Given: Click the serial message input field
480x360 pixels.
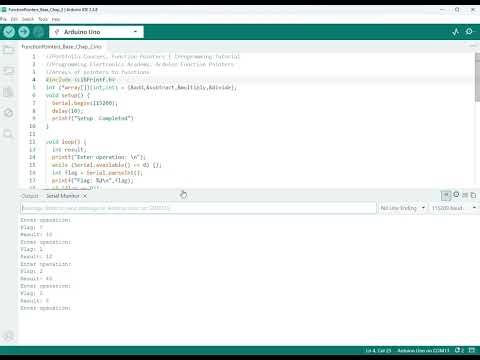Looking at the screenshot, I should pyautogui.click(x=198, y=208).
